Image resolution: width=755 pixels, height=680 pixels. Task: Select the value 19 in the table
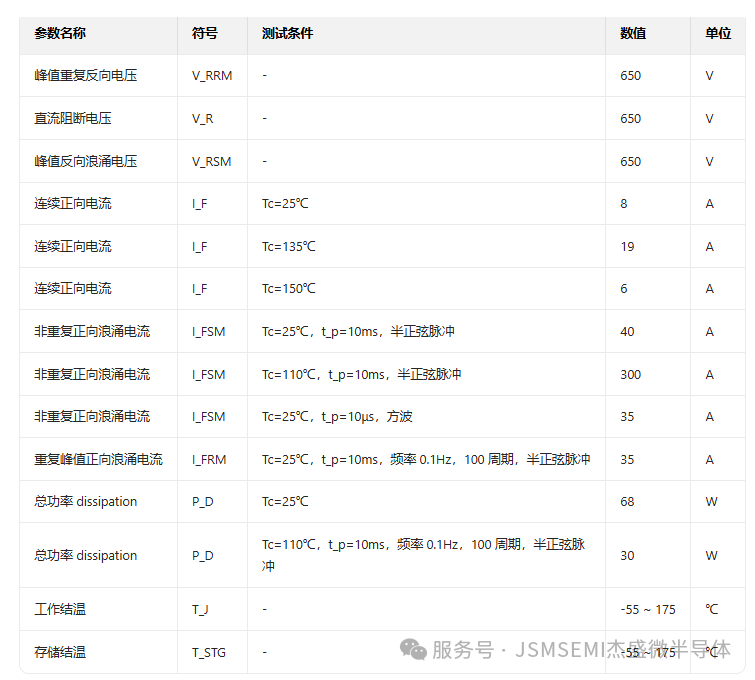point(627,246)
